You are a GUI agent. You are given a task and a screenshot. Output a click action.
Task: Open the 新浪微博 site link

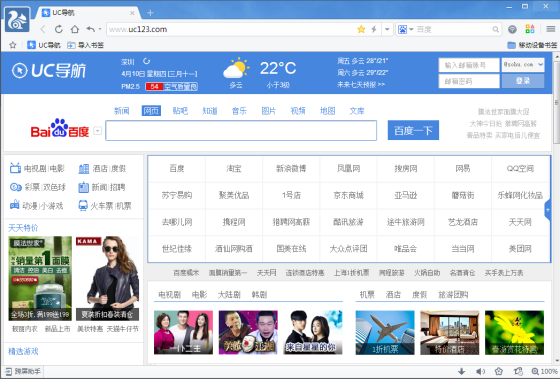click(291, 169)
